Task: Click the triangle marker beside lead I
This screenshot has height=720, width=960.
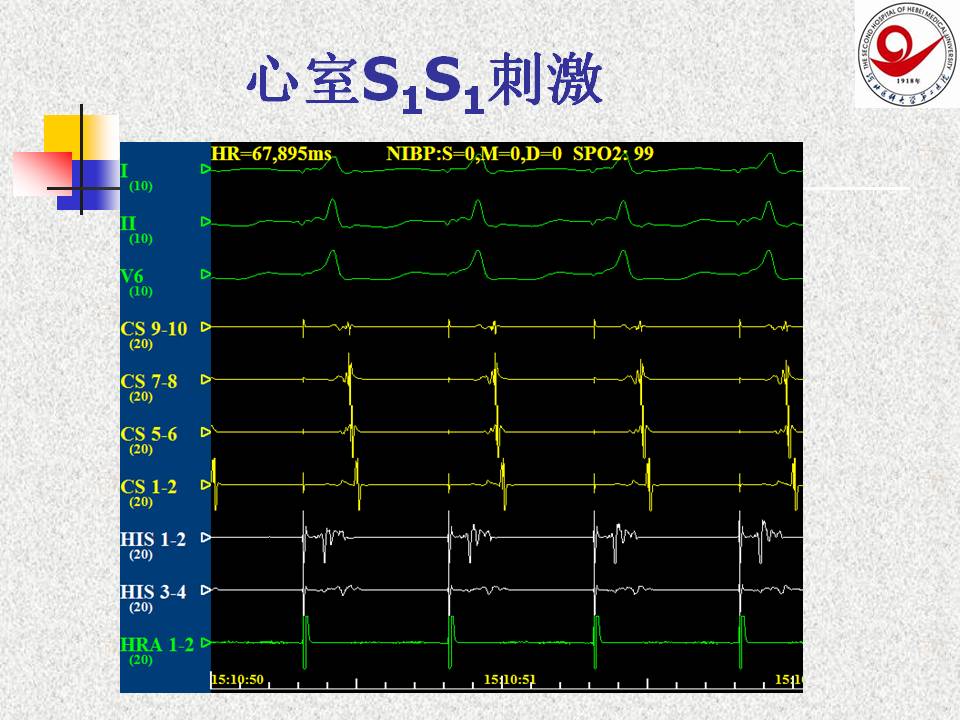Action: click(x=206, y=170)
